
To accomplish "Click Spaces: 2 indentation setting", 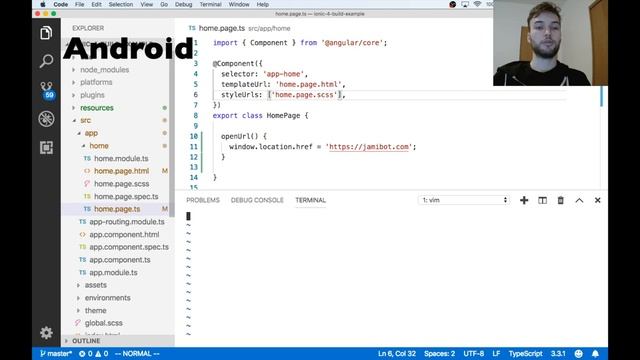I will click(439, 354).
